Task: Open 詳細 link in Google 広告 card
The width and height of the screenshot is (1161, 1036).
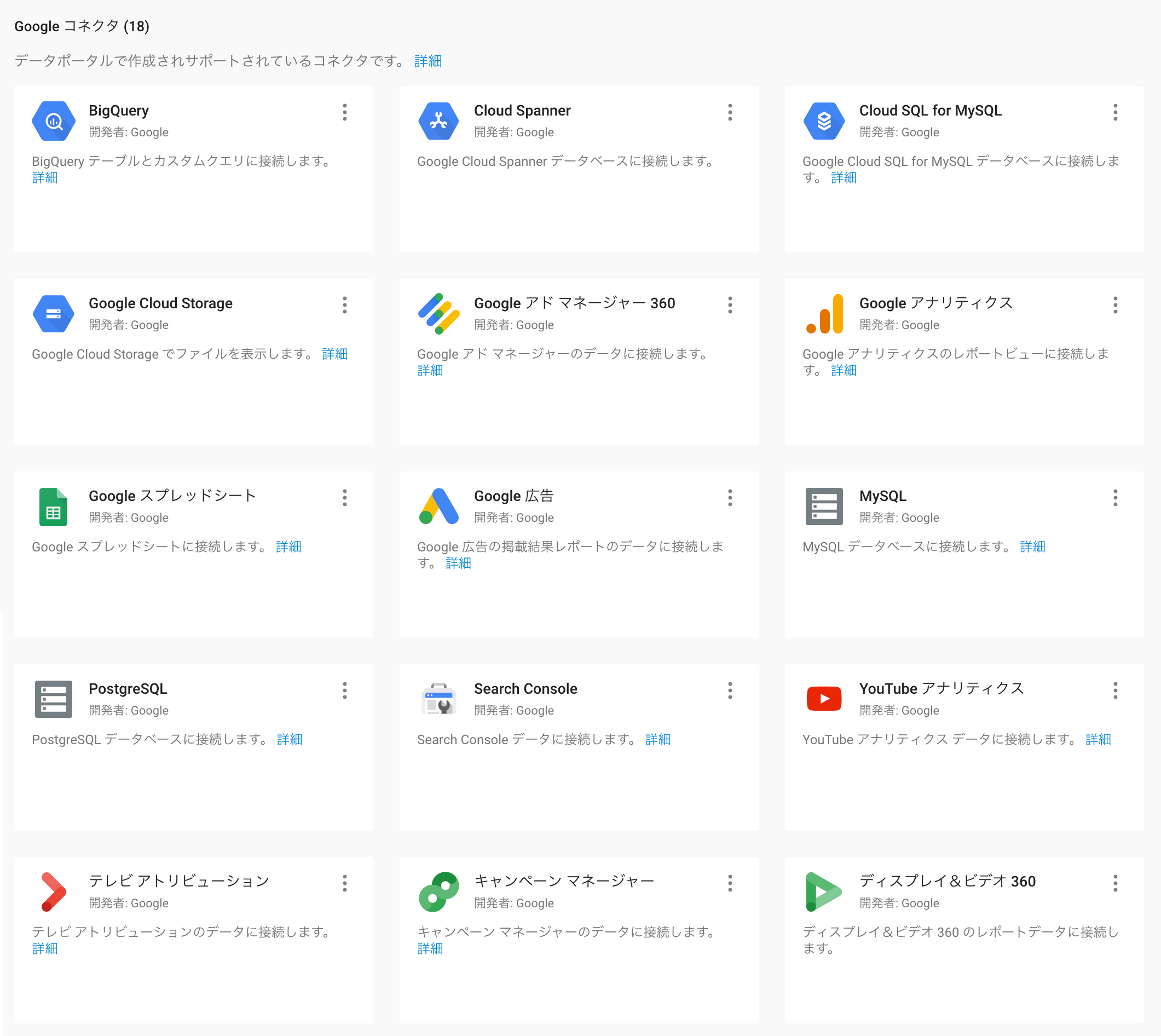Action: [x=458, y=563]
